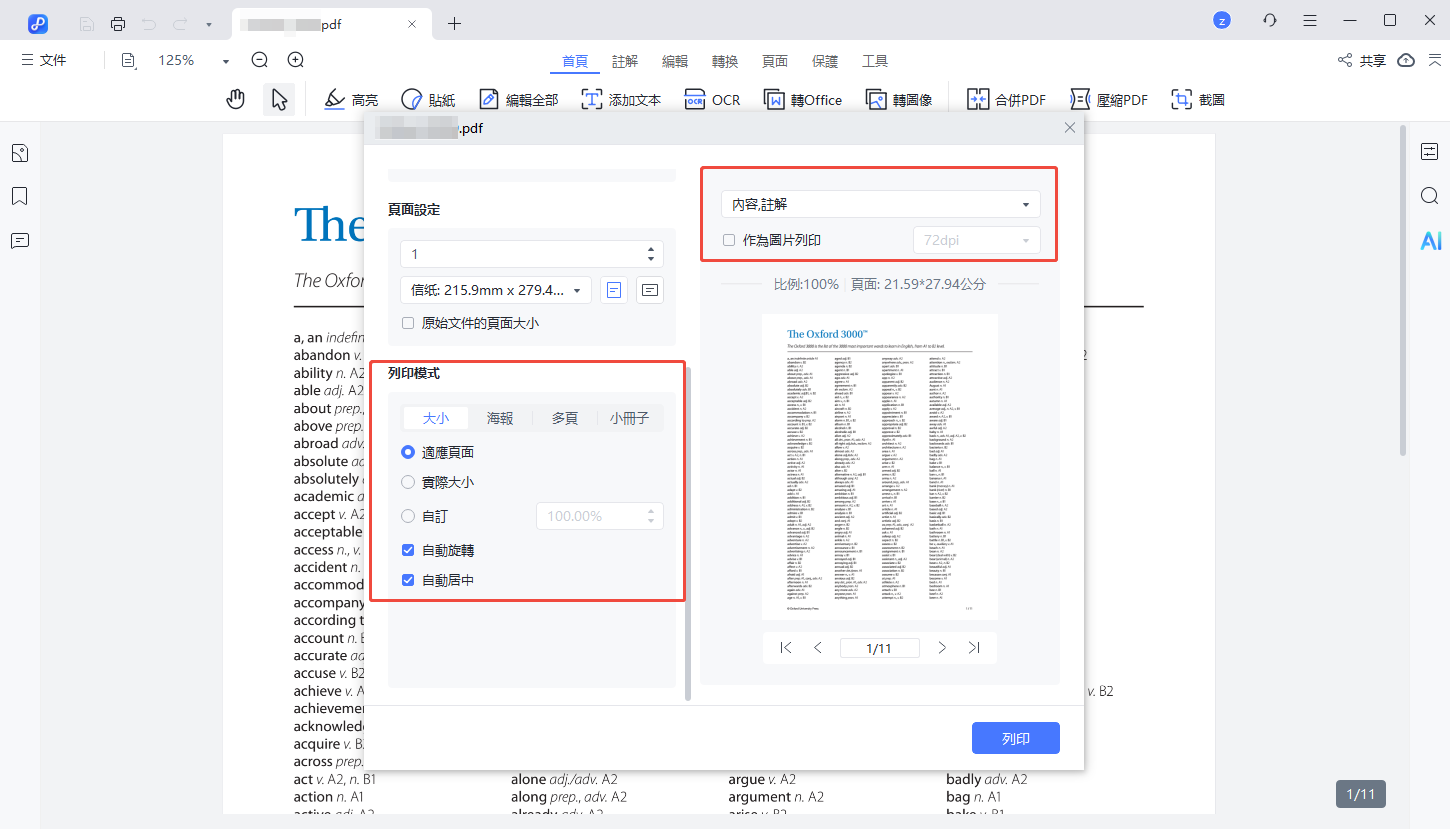Click the 轉Office conversion tool
1450x829 pixels.
point(803,99)
